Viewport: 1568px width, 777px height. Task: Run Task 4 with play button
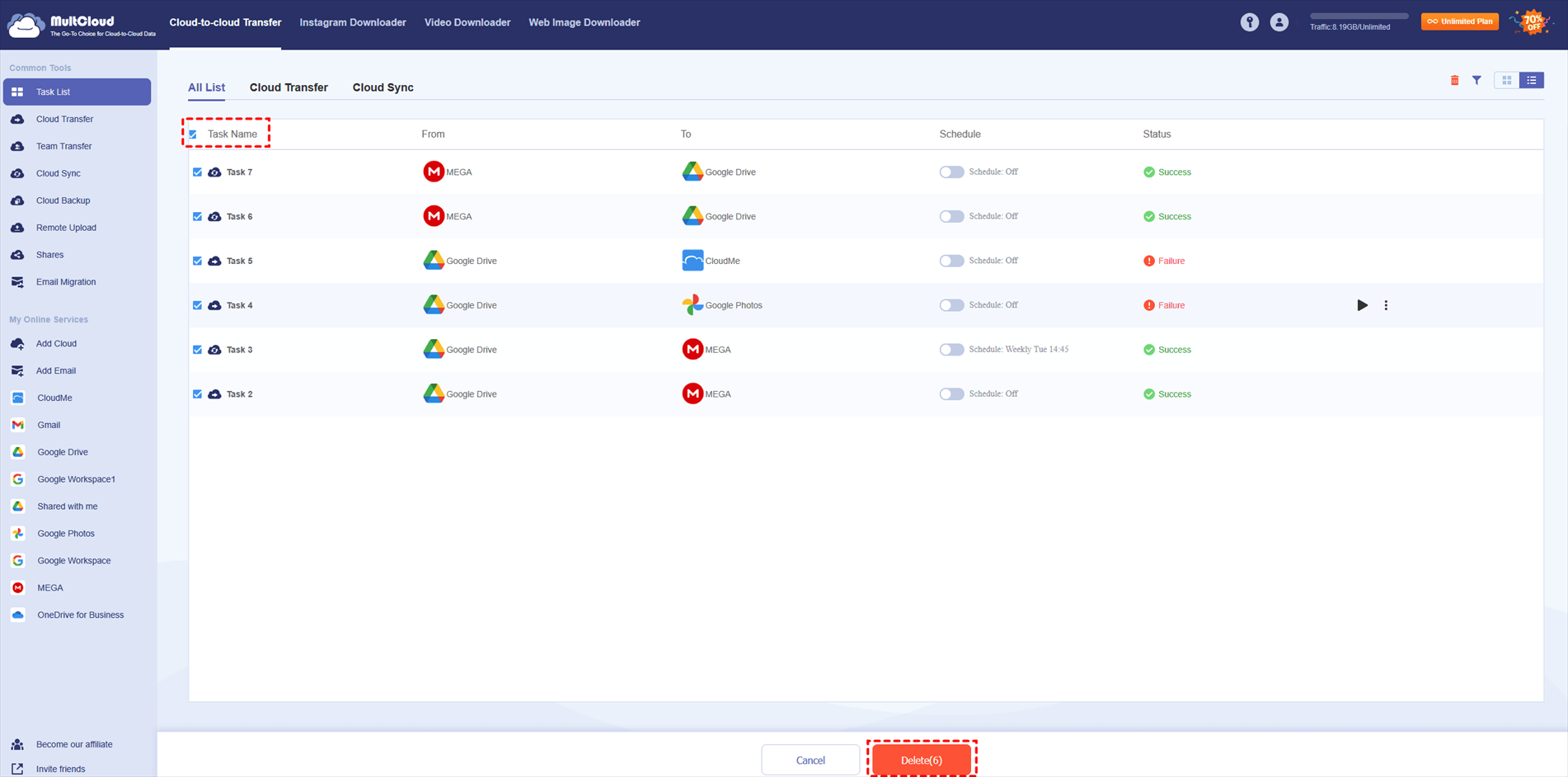click(1362, 305)
